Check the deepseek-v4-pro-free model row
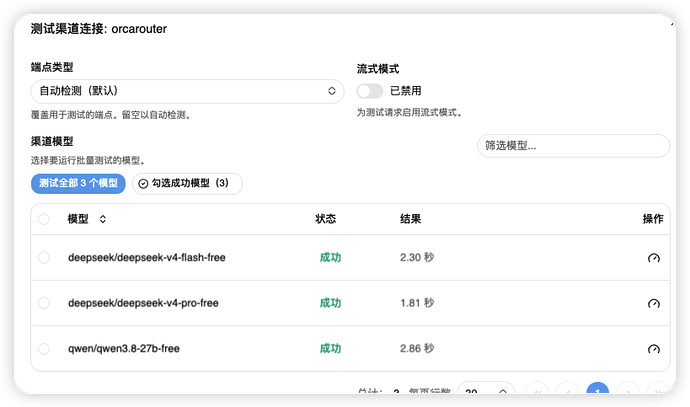Screen dimensions: 690x407 tap(44, 303)
